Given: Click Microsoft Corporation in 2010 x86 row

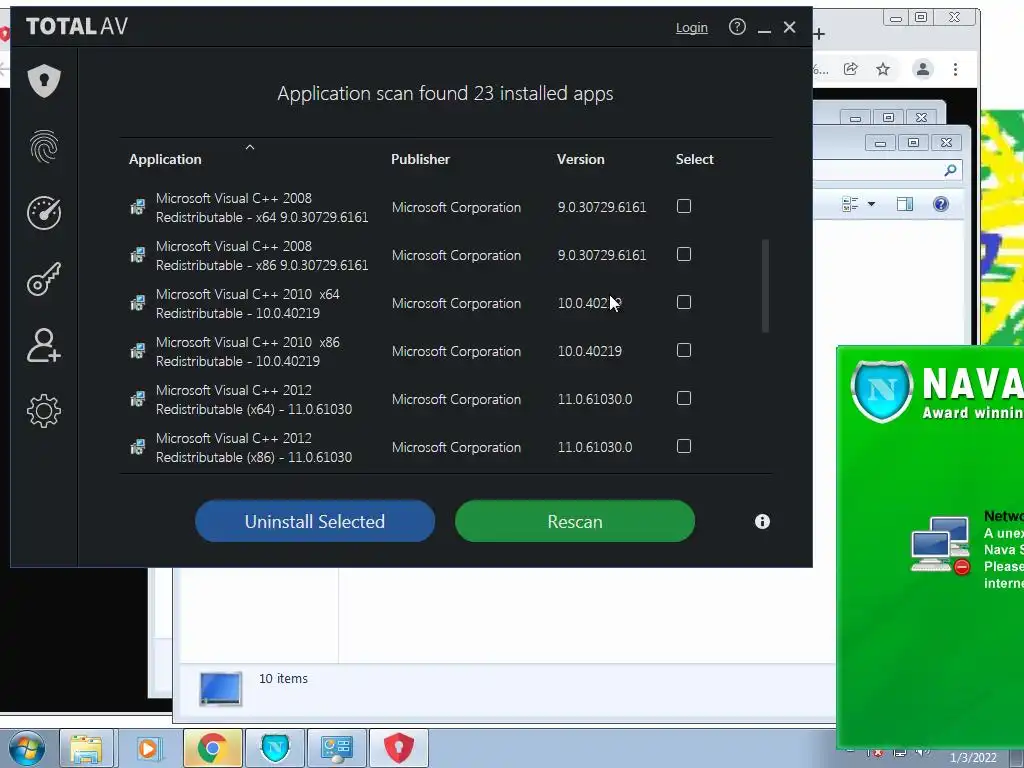Looking at the screenshot, I should click(456, 351).
